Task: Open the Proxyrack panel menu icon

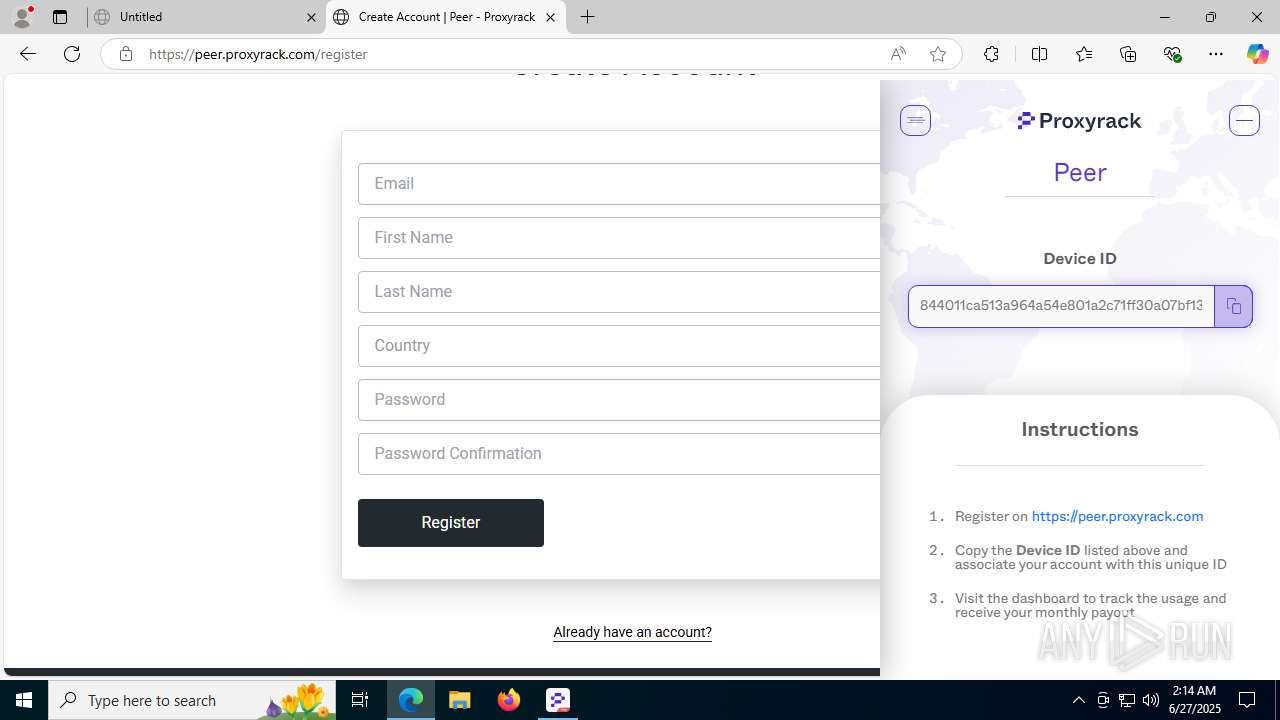Action: 915,120
